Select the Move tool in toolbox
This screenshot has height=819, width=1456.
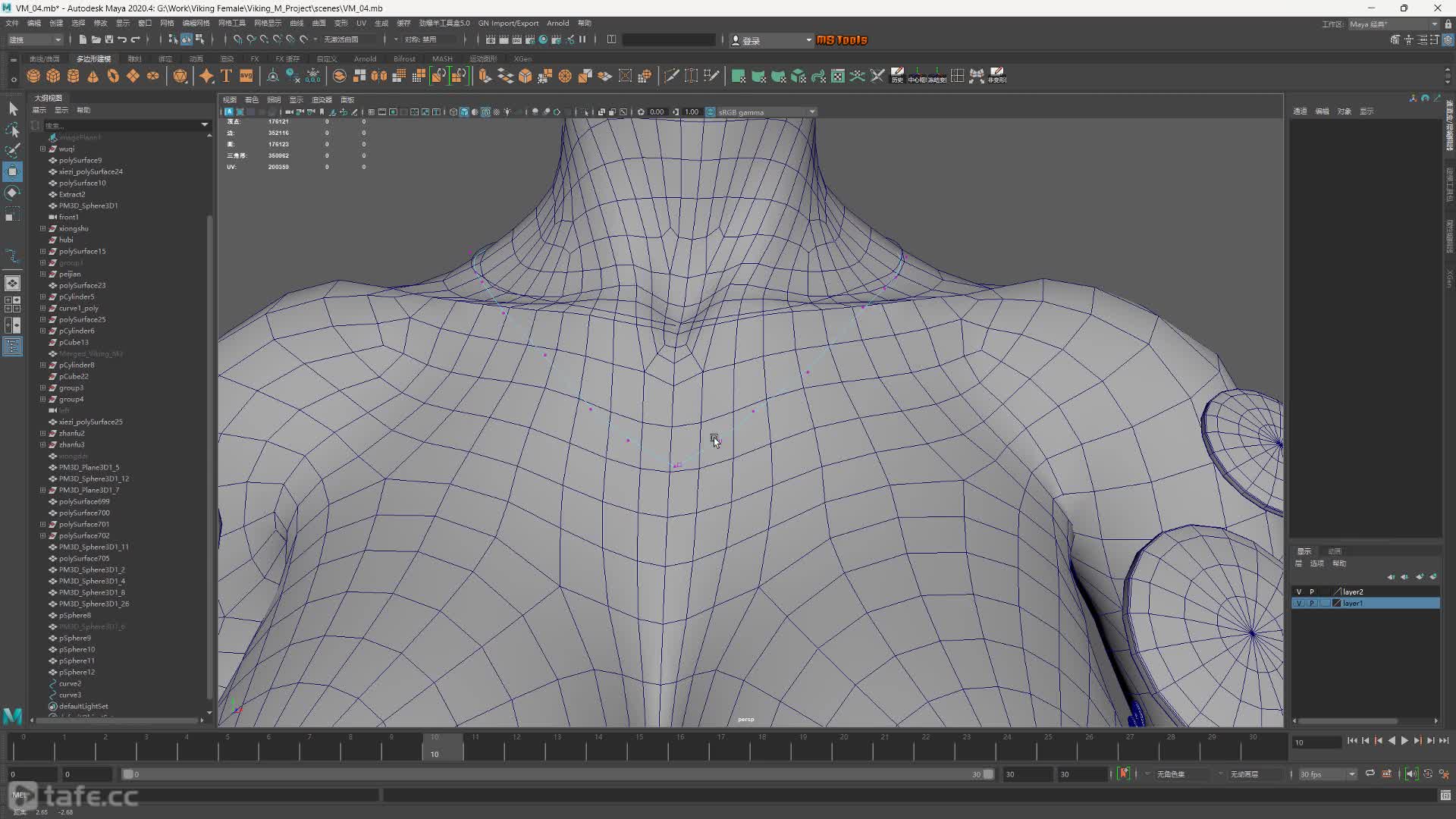pyautogui.click(x=13, y=172)
